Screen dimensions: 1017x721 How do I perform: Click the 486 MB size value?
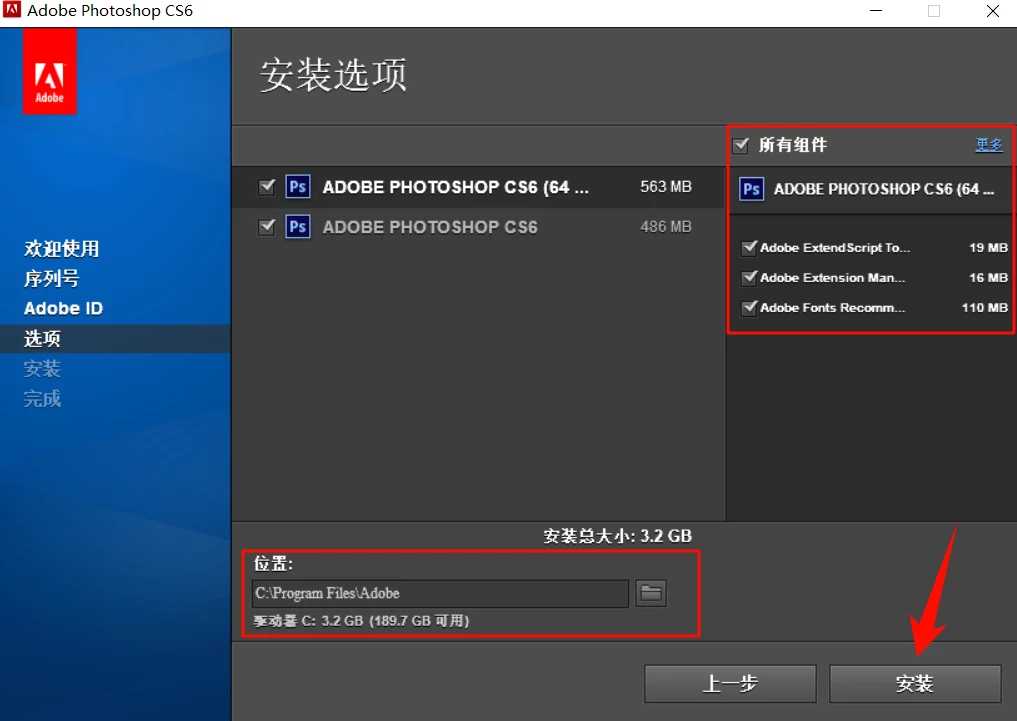[666, 227]
